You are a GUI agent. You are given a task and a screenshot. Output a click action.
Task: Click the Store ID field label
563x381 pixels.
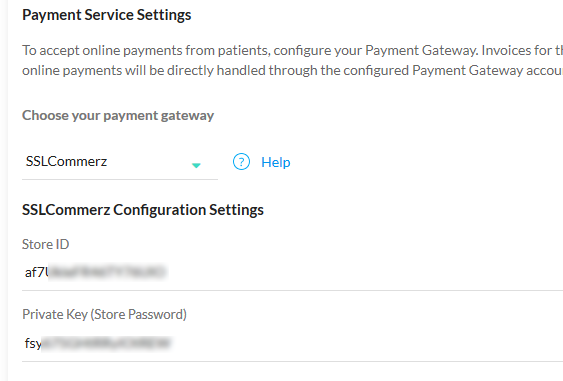tap(46, 245)
